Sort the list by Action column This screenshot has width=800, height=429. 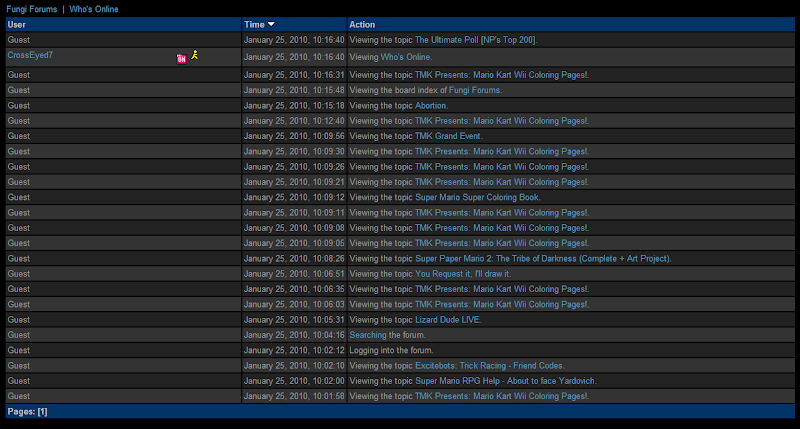pyautogui.click(x=362, y=23)
